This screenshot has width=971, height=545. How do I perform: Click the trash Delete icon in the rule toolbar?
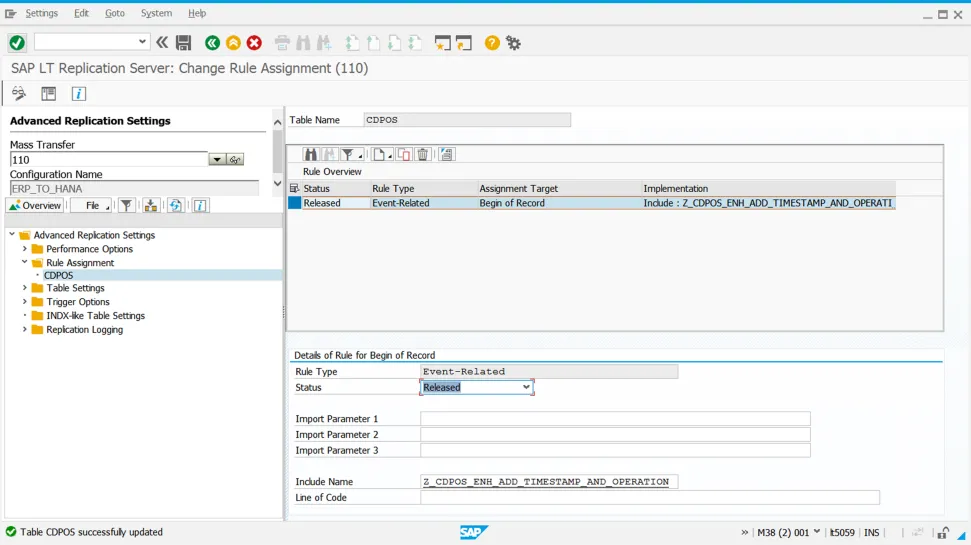pyautogui.click(x=423, y=154)
